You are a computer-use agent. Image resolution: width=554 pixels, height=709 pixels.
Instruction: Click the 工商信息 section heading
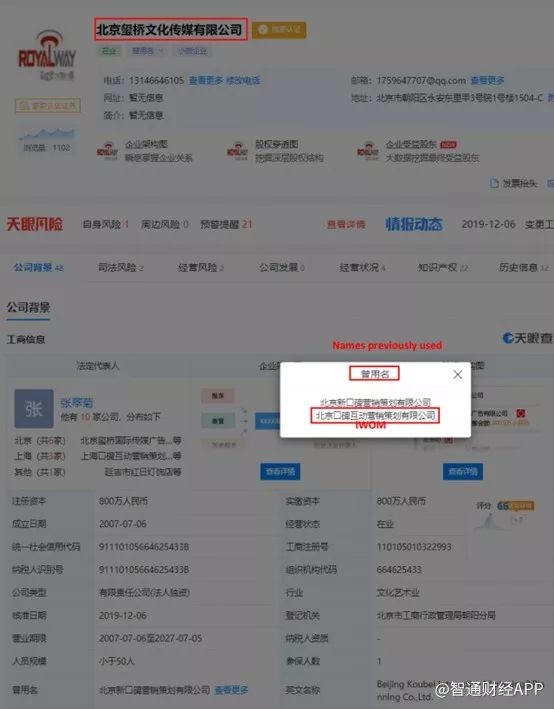(26, 340)
